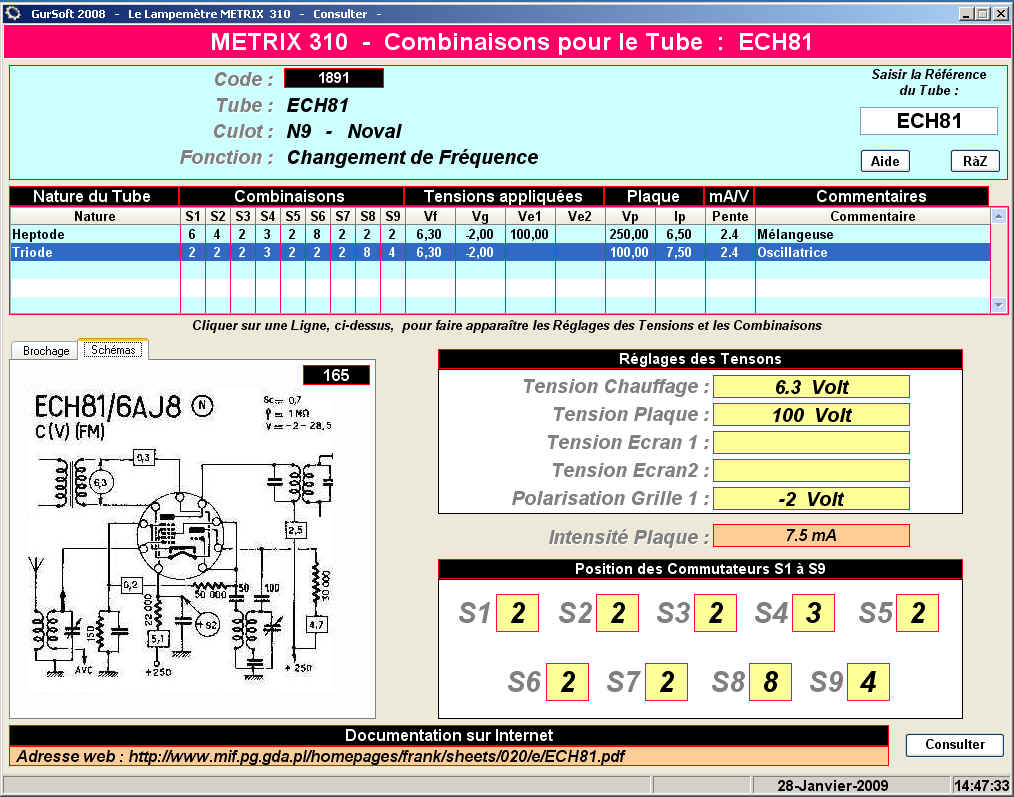Image resolution: width=1014 pixels, height=797 pixels.
Task: Click the empty Tension Ecran 1 field
Action: pos(811,442)
